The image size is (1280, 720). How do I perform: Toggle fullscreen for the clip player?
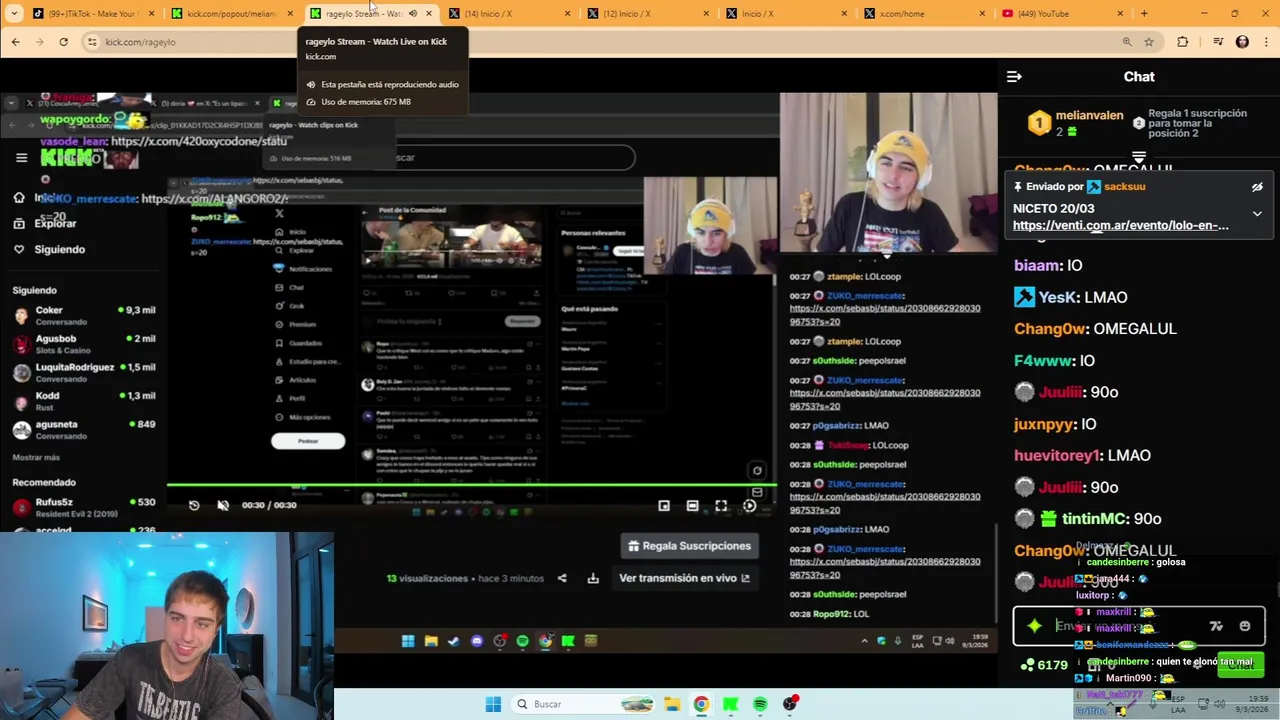point(721,506)
